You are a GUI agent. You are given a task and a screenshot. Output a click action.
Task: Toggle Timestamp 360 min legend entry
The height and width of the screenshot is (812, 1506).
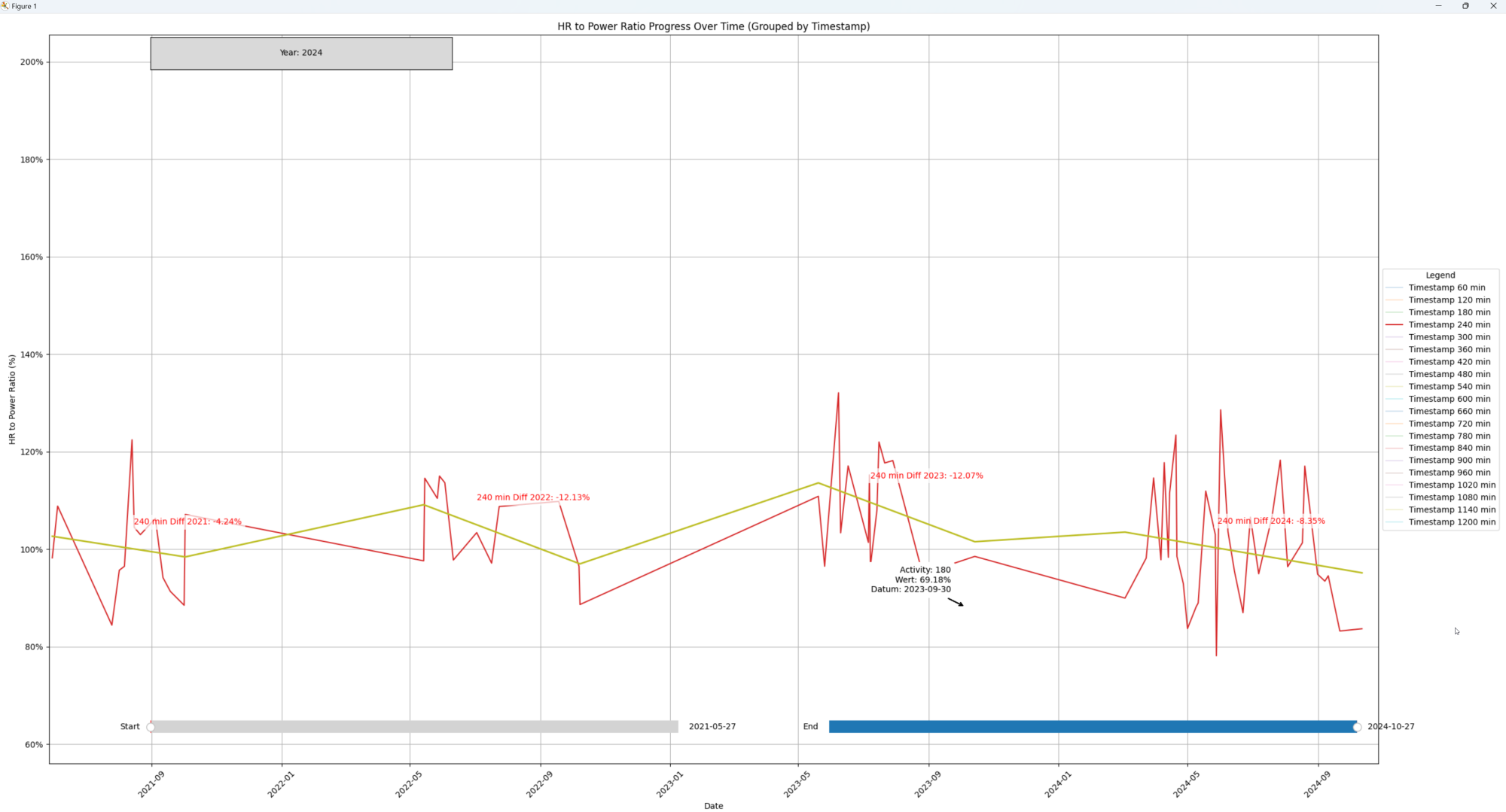coord(1437,349)
